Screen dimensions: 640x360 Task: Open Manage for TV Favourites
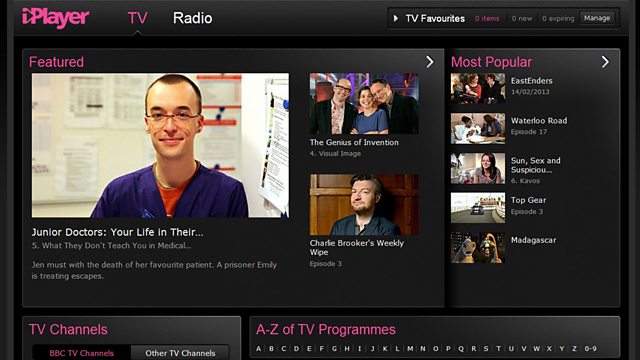coord(597,18)
